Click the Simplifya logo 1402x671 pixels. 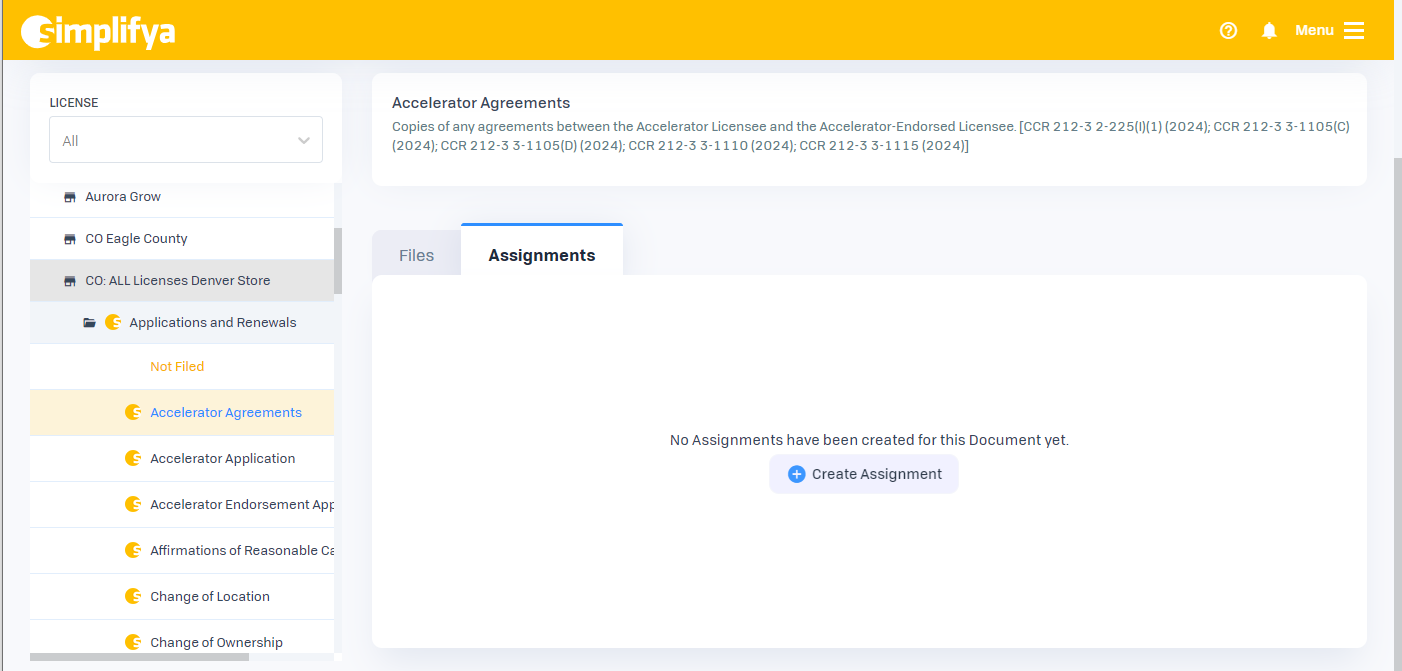(98, 31)
